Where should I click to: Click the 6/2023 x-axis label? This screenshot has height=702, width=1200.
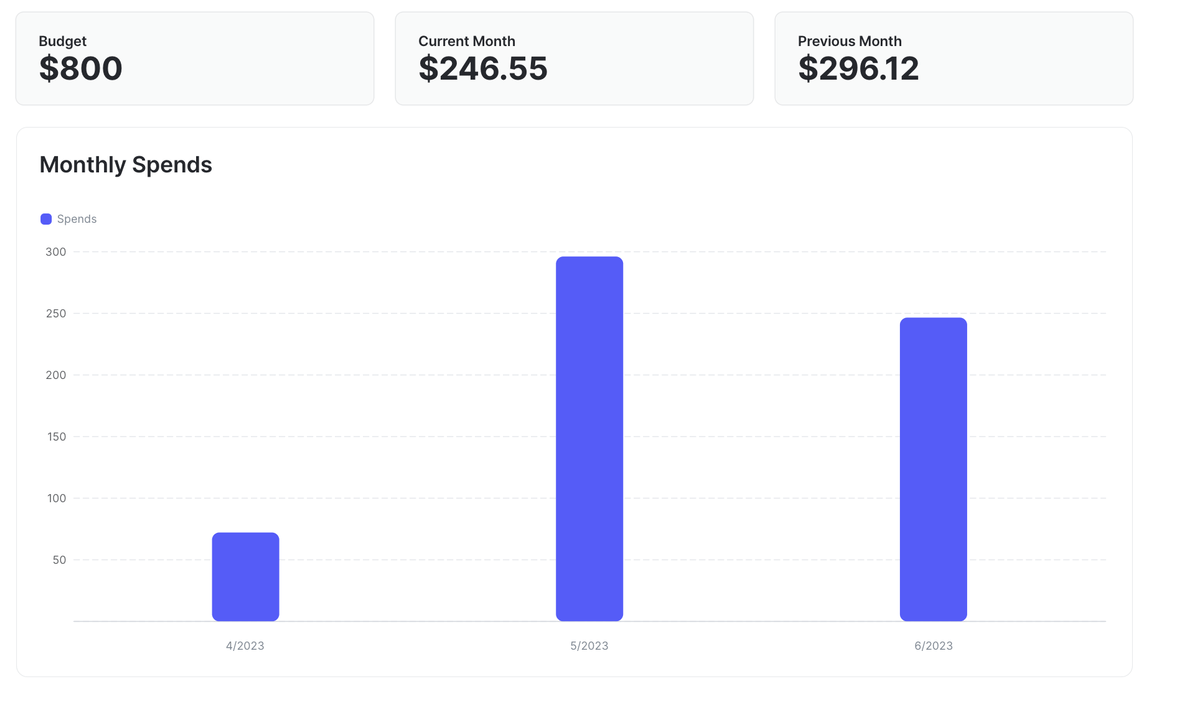click(933, 646)
